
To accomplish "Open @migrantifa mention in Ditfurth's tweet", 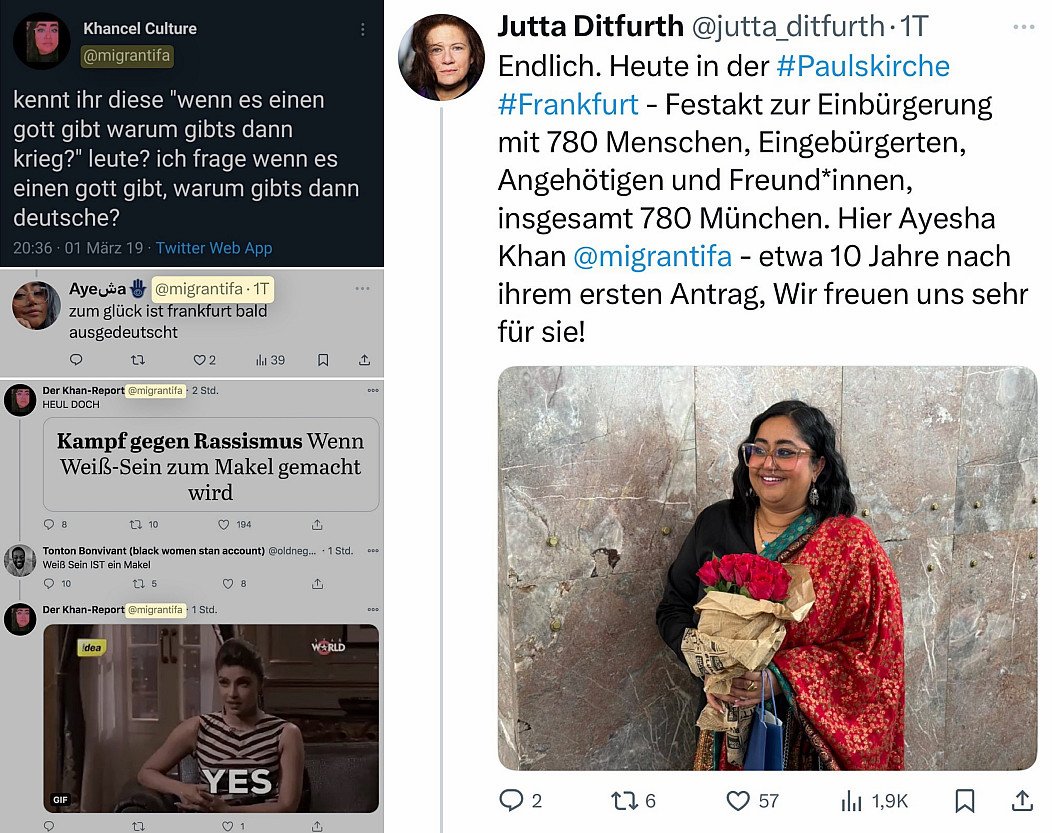I will point(652,256).
